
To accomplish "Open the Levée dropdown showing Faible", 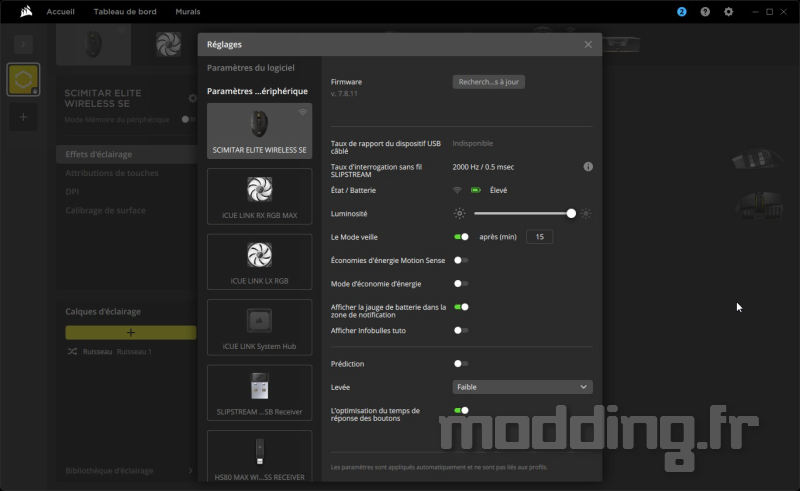I will [522, 387].
